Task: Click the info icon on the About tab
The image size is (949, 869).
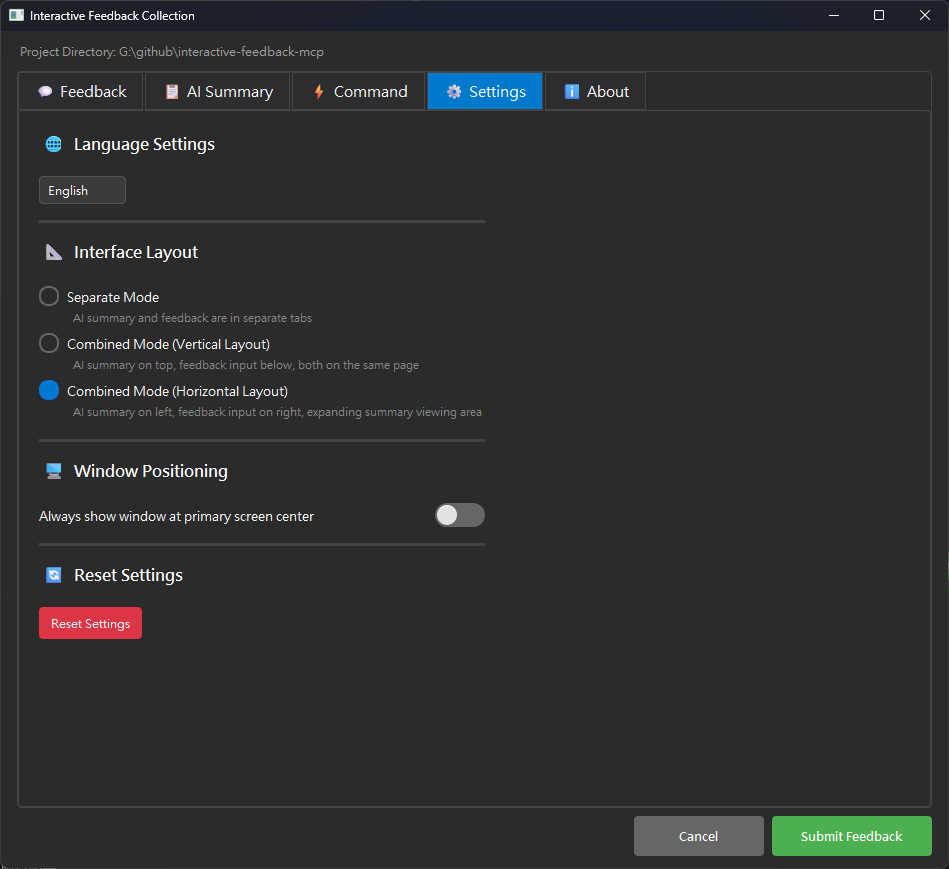Action: pos(572,90)
